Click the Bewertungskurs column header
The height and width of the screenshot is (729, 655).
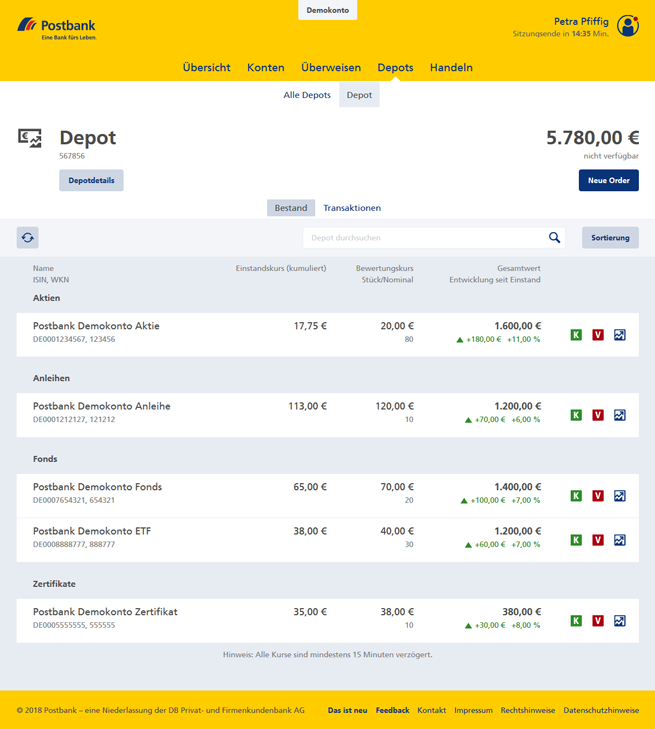coord(384,268)
